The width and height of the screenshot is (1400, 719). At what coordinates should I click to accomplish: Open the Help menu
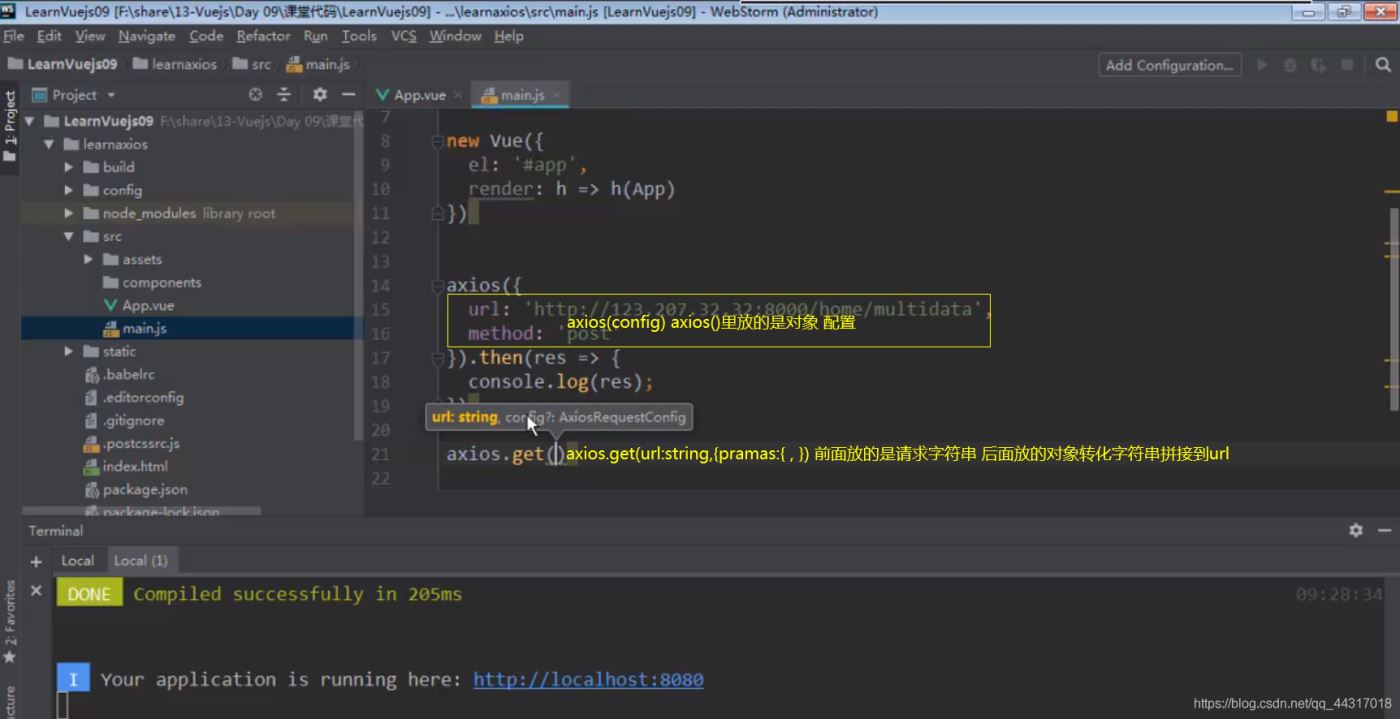click(x=509, y=36)
